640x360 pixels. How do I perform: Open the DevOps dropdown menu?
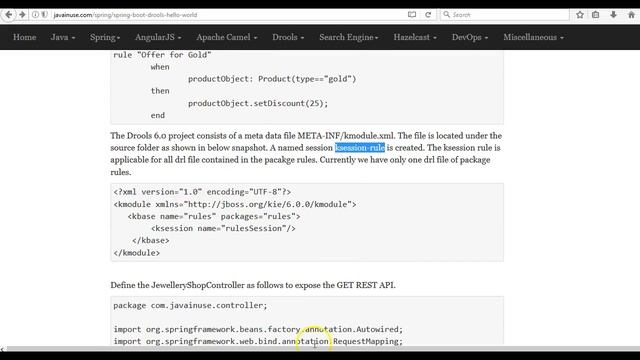click(x=470, y=37)
